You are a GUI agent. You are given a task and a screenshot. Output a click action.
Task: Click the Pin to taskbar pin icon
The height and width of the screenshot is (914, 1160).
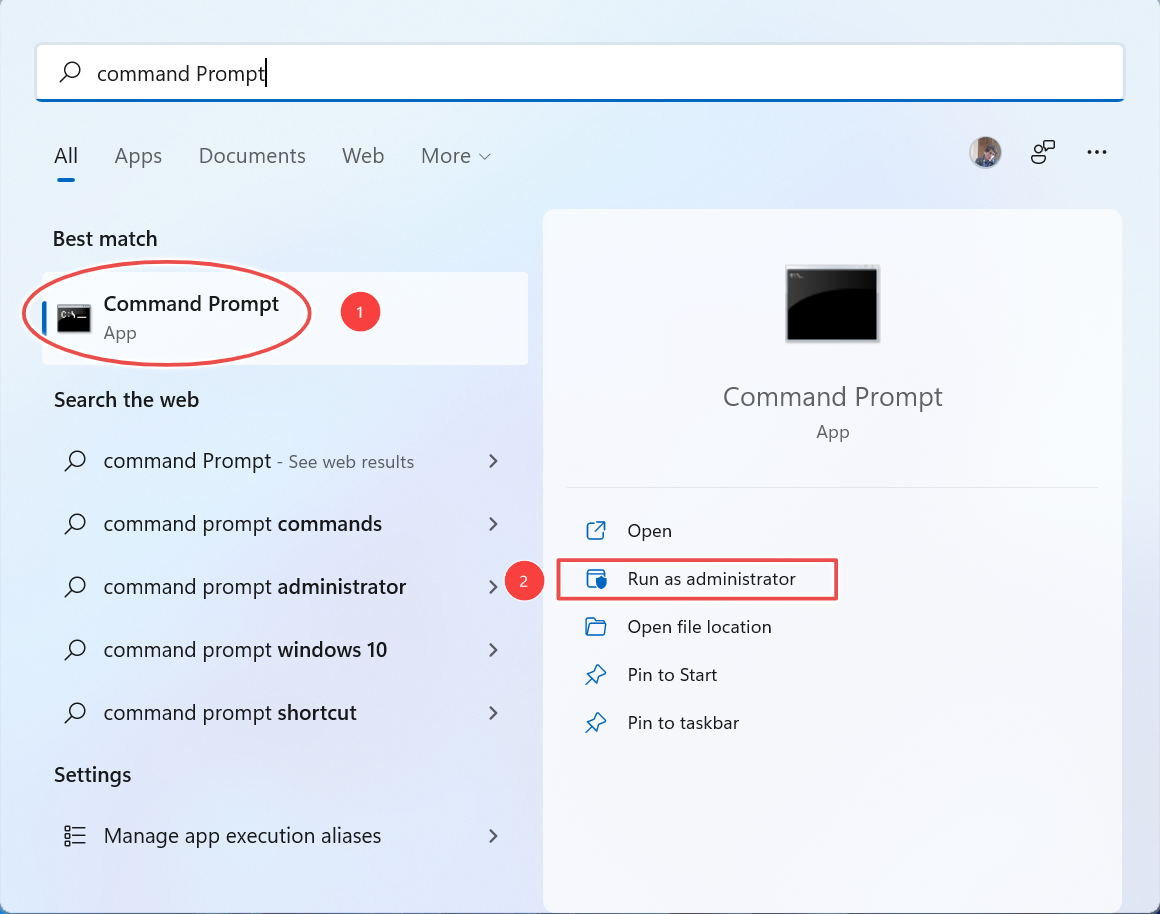596,723
